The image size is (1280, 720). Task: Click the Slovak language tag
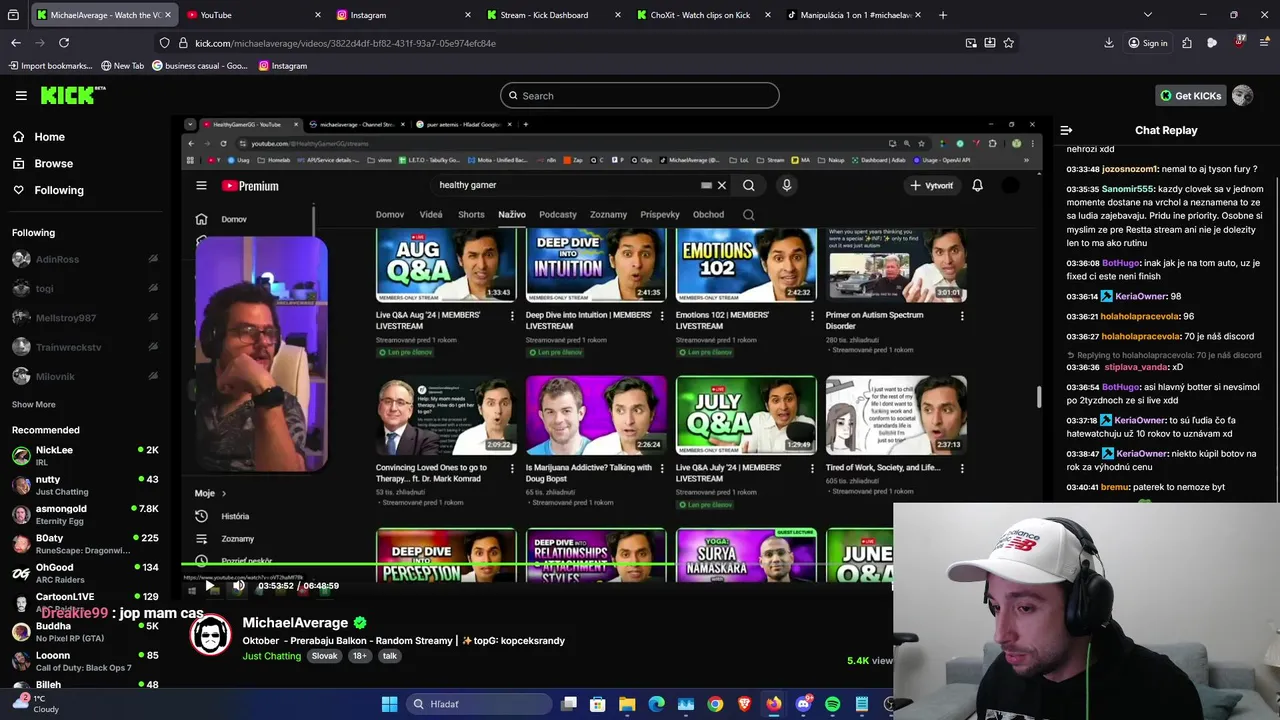[324, 656]
